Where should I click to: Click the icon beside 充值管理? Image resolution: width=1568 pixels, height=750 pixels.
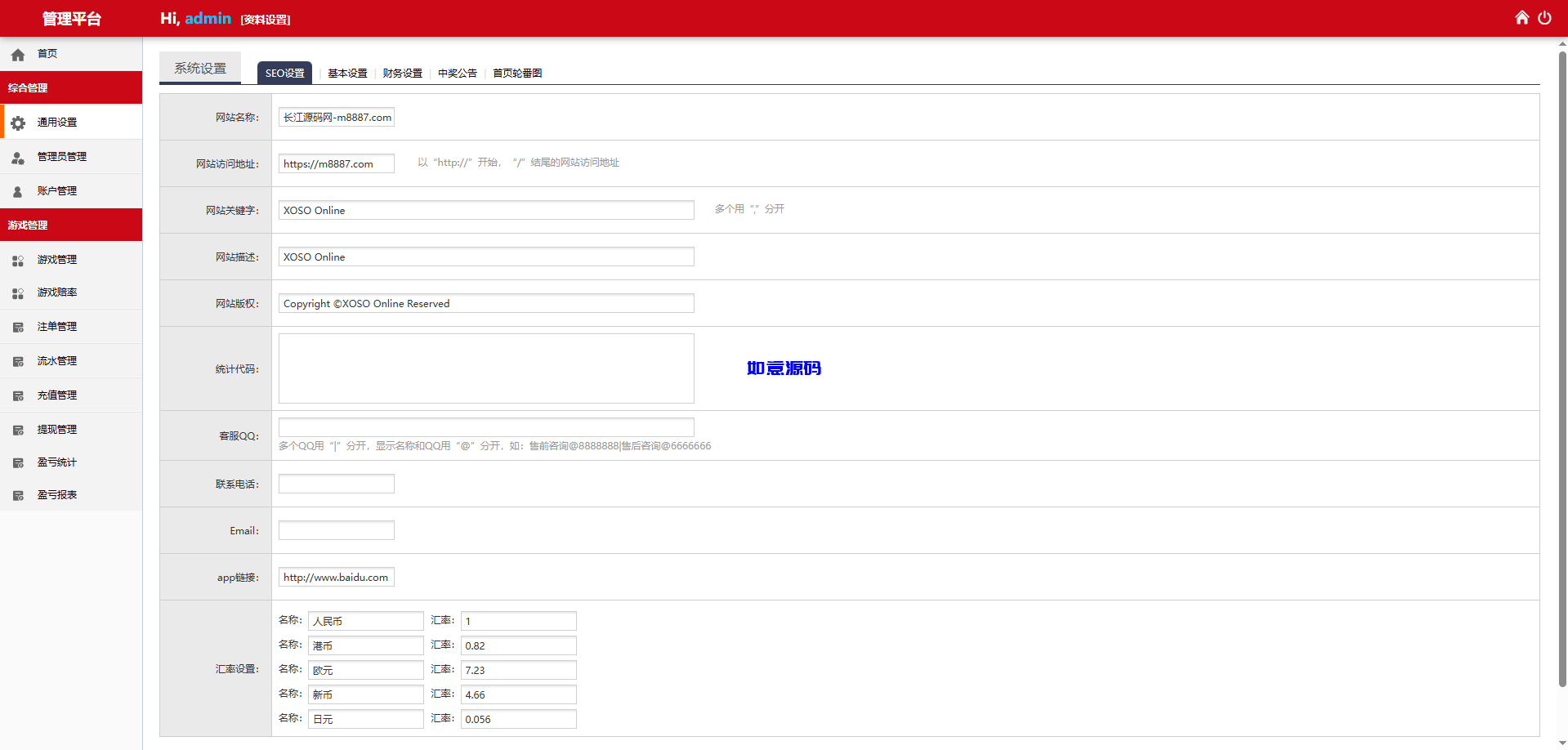[18, 396]
